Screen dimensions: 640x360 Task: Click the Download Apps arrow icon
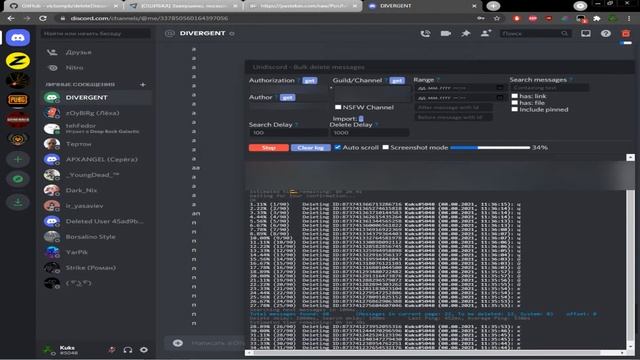[x=18, y=202]
